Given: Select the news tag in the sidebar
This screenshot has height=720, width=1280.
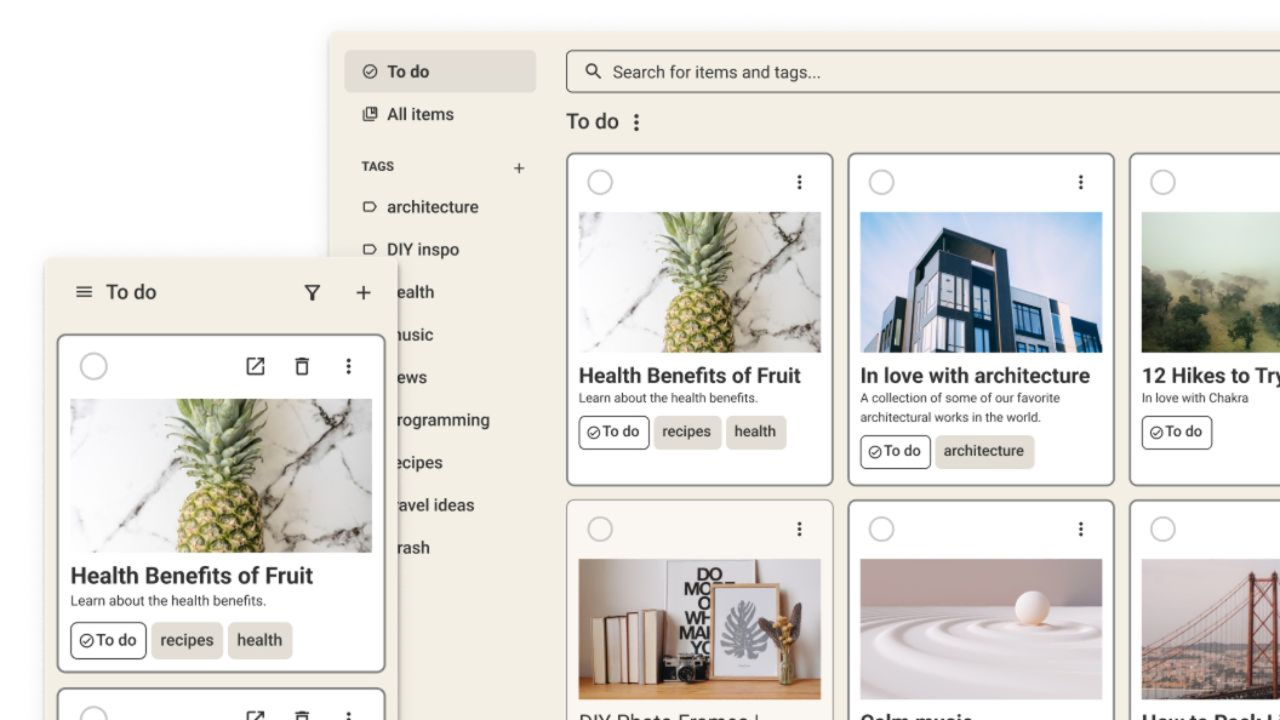Looking at the screenshot, I should pos(413,378).
